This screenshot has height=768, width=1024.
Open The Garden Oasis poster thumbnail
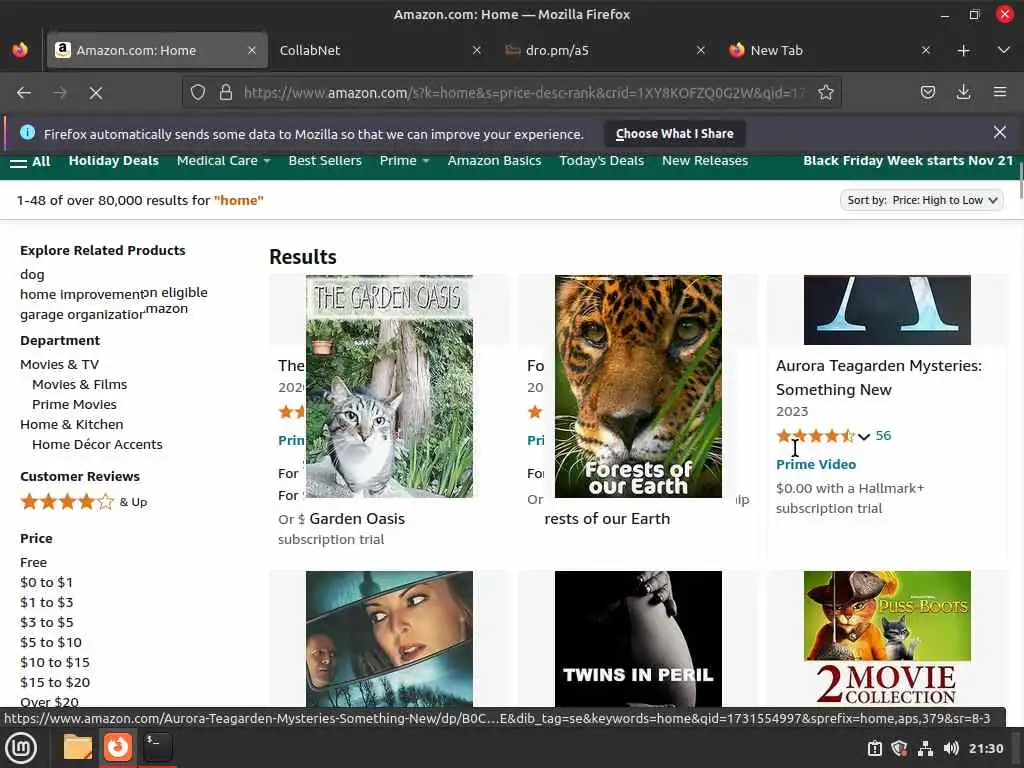(389, 386)
